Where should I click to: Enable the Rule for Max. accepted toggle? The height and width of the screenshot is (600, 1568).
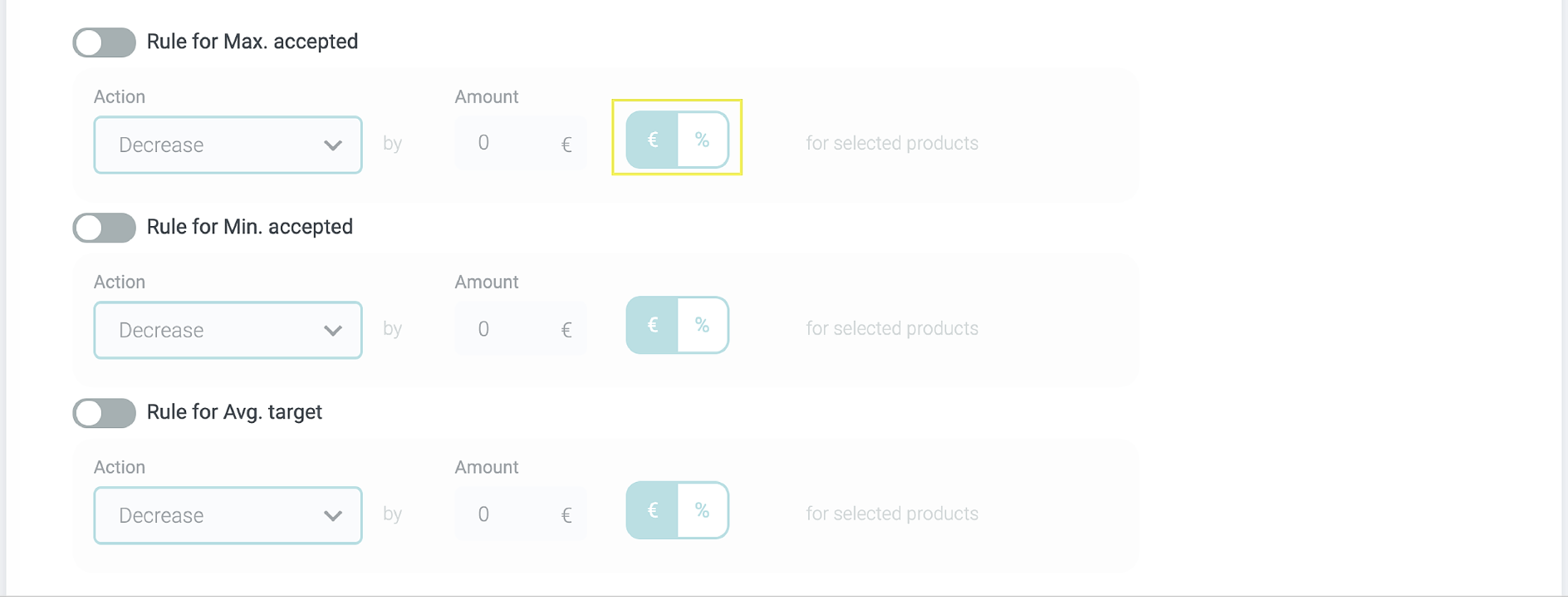tap(105, 42)
